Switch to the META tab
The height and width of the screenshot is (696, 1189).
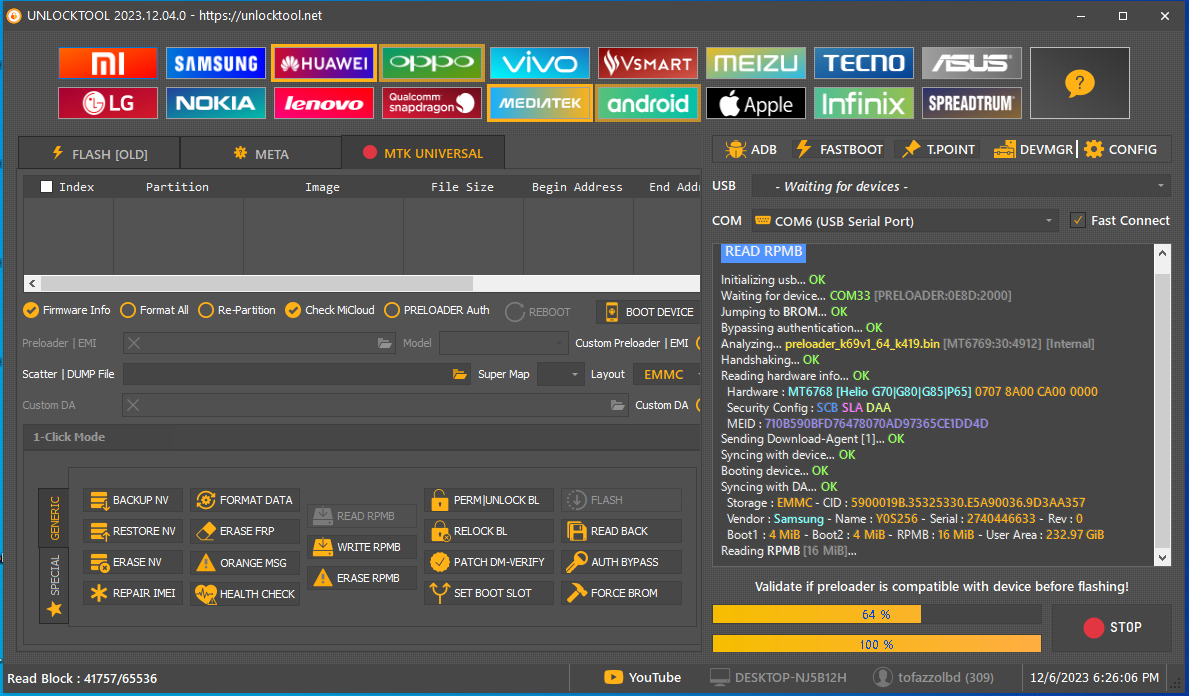tap(260, 153)
